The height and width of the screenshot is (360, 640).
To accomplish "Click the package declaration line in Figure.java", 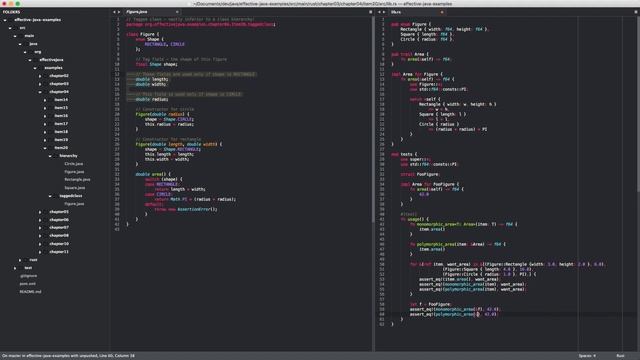I will pyautogui.click(x=200, y=24).
